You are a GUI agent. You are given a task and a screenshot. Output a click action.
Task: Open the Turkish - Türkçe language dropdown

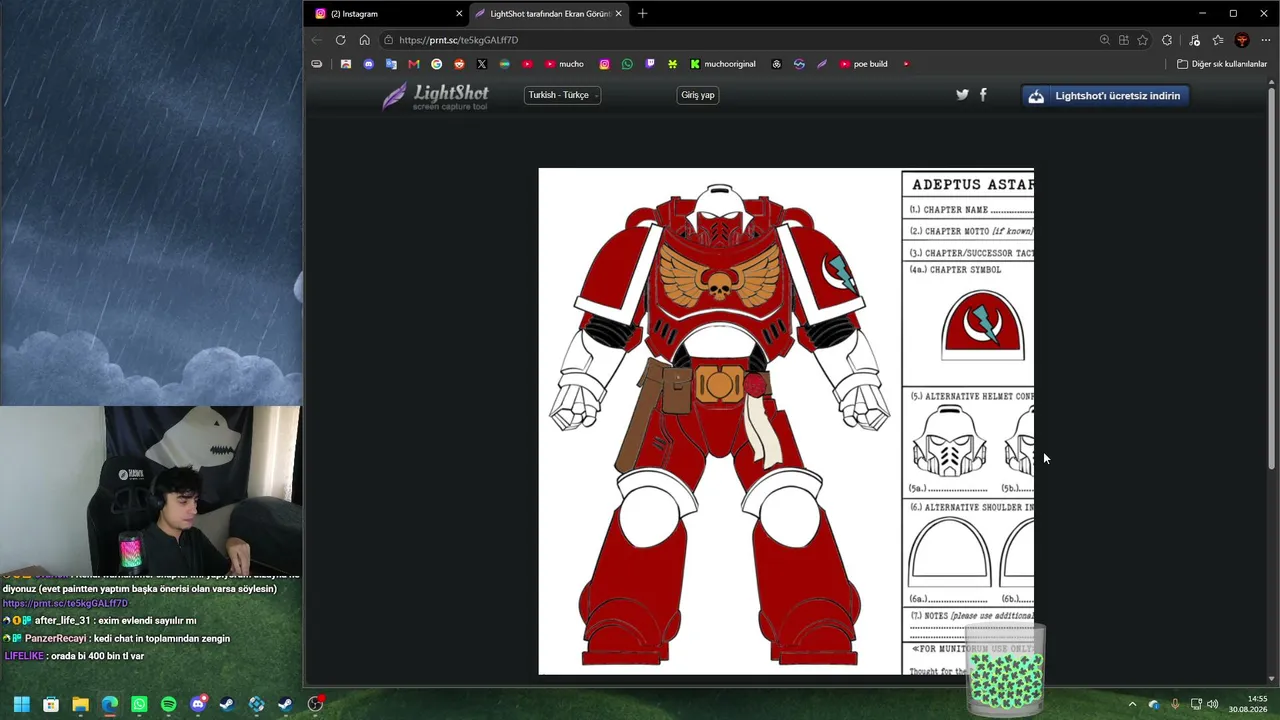pos(562,95)
